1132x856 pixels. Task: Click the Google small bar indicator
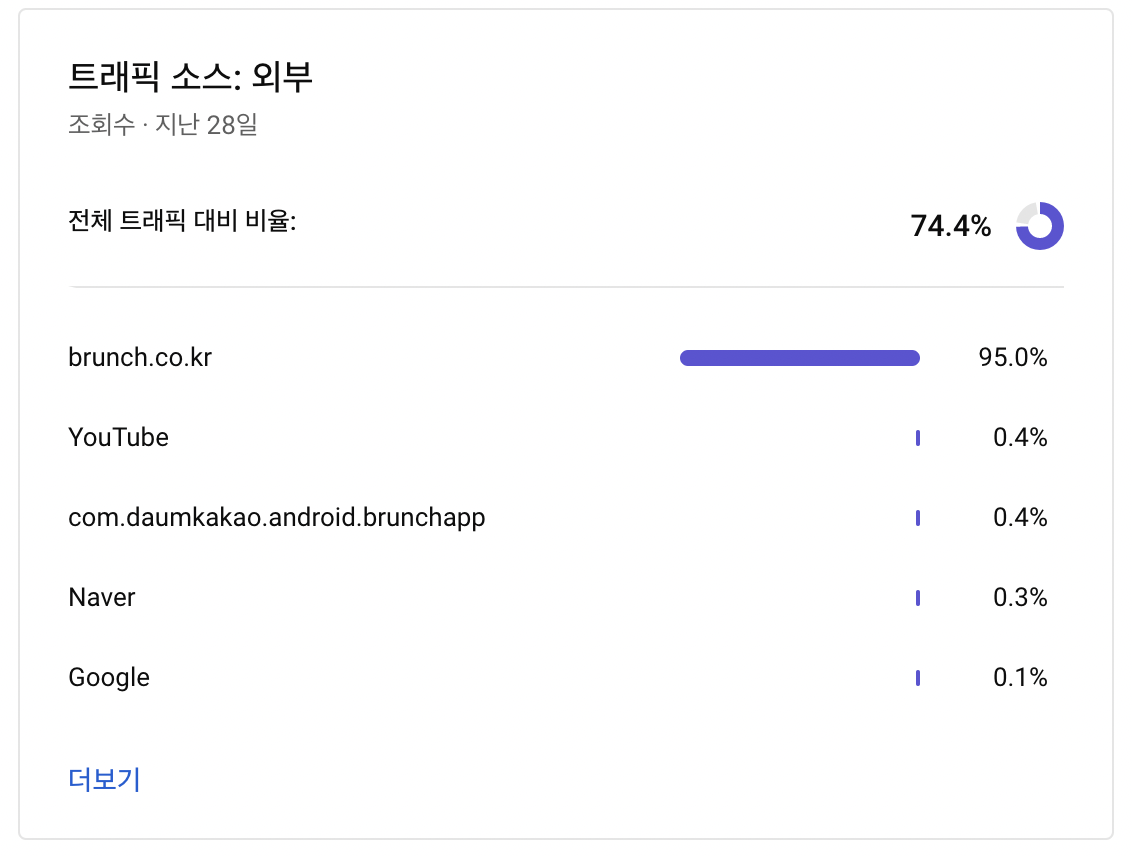(x=918, y=678)
